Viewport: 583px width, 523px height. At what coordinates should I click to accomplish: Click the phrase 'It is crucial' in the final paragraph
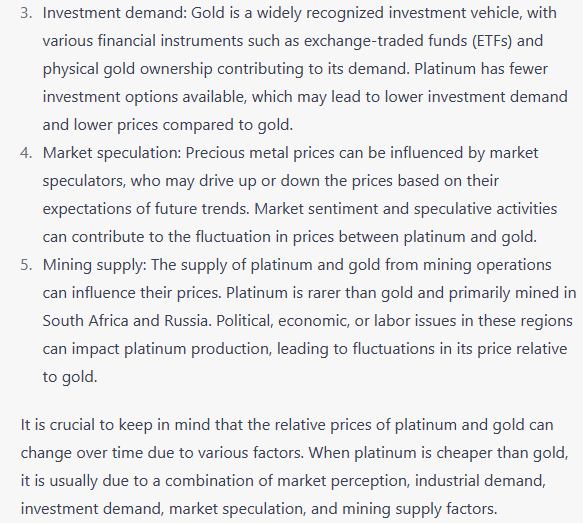click(x=58, y=425)
